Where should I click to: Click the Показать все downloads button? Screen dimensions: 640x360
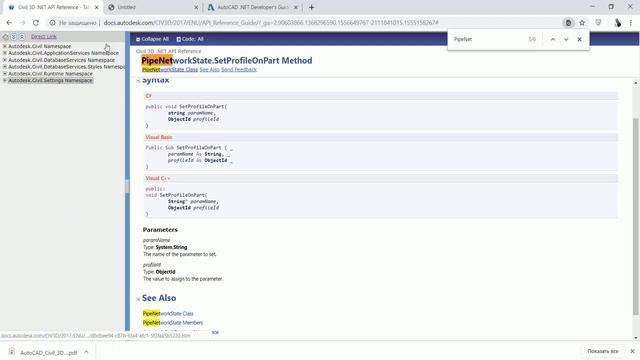click(x=603, y=351)
